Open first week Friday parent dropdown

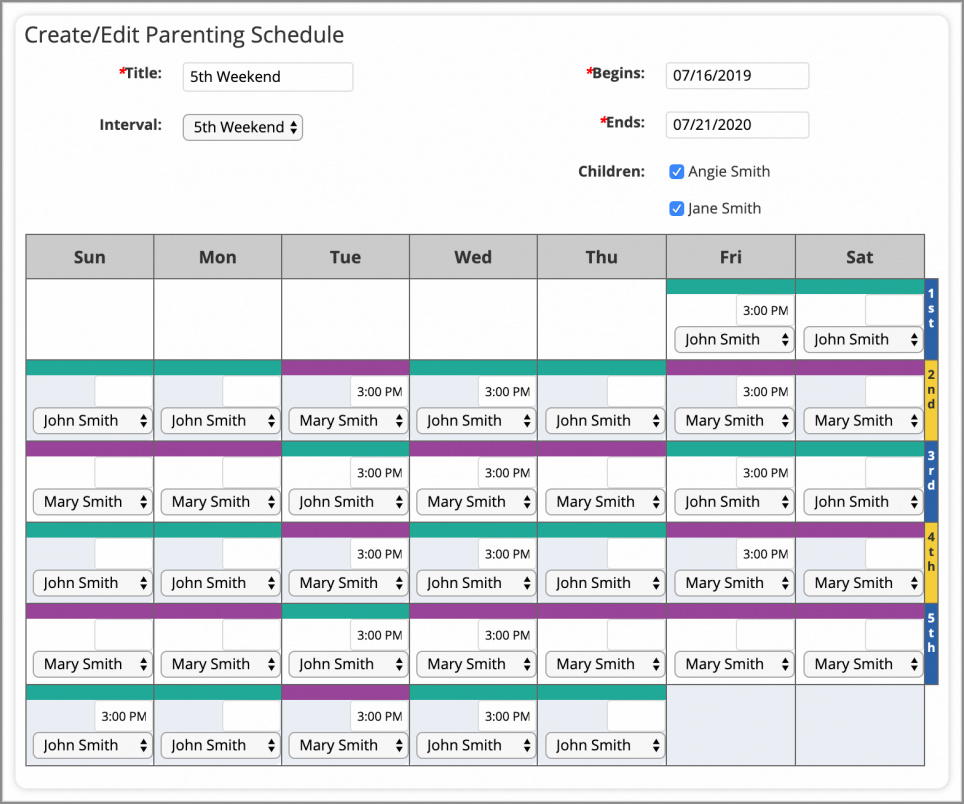[x=734, y=339]
